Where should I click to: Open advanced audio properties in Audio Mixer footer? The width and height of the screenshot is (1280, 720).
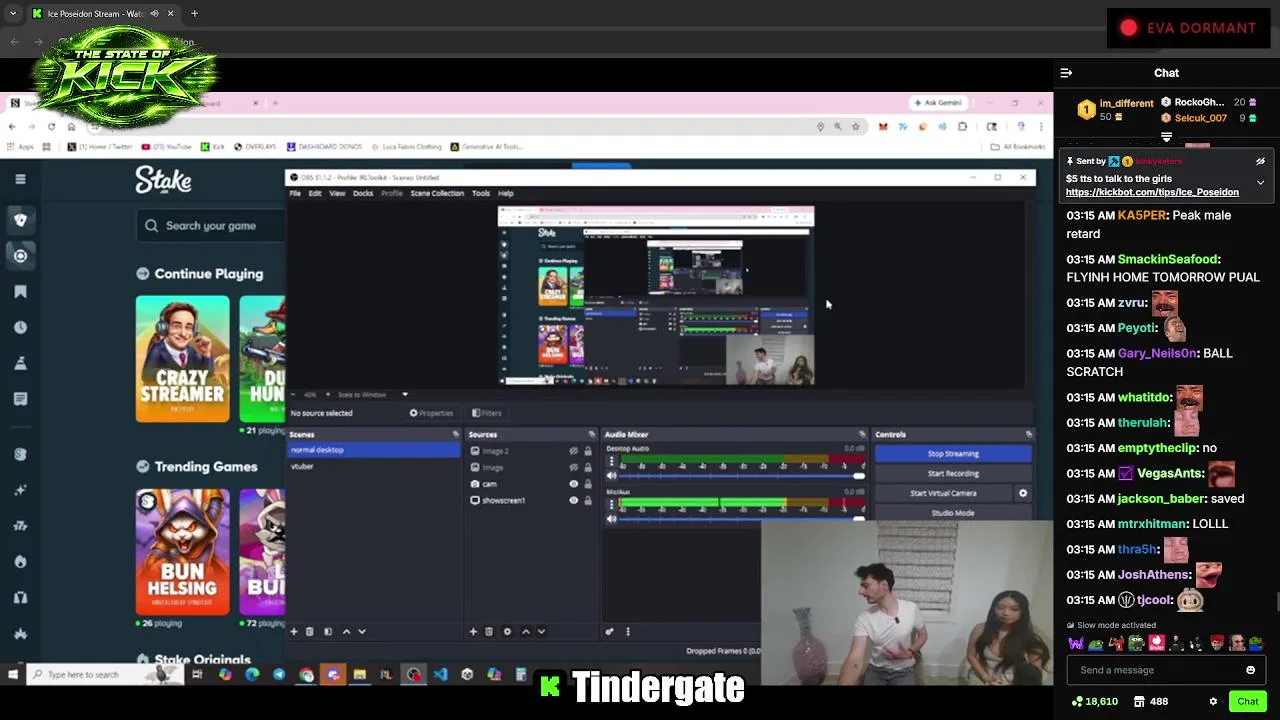(609, 631)
